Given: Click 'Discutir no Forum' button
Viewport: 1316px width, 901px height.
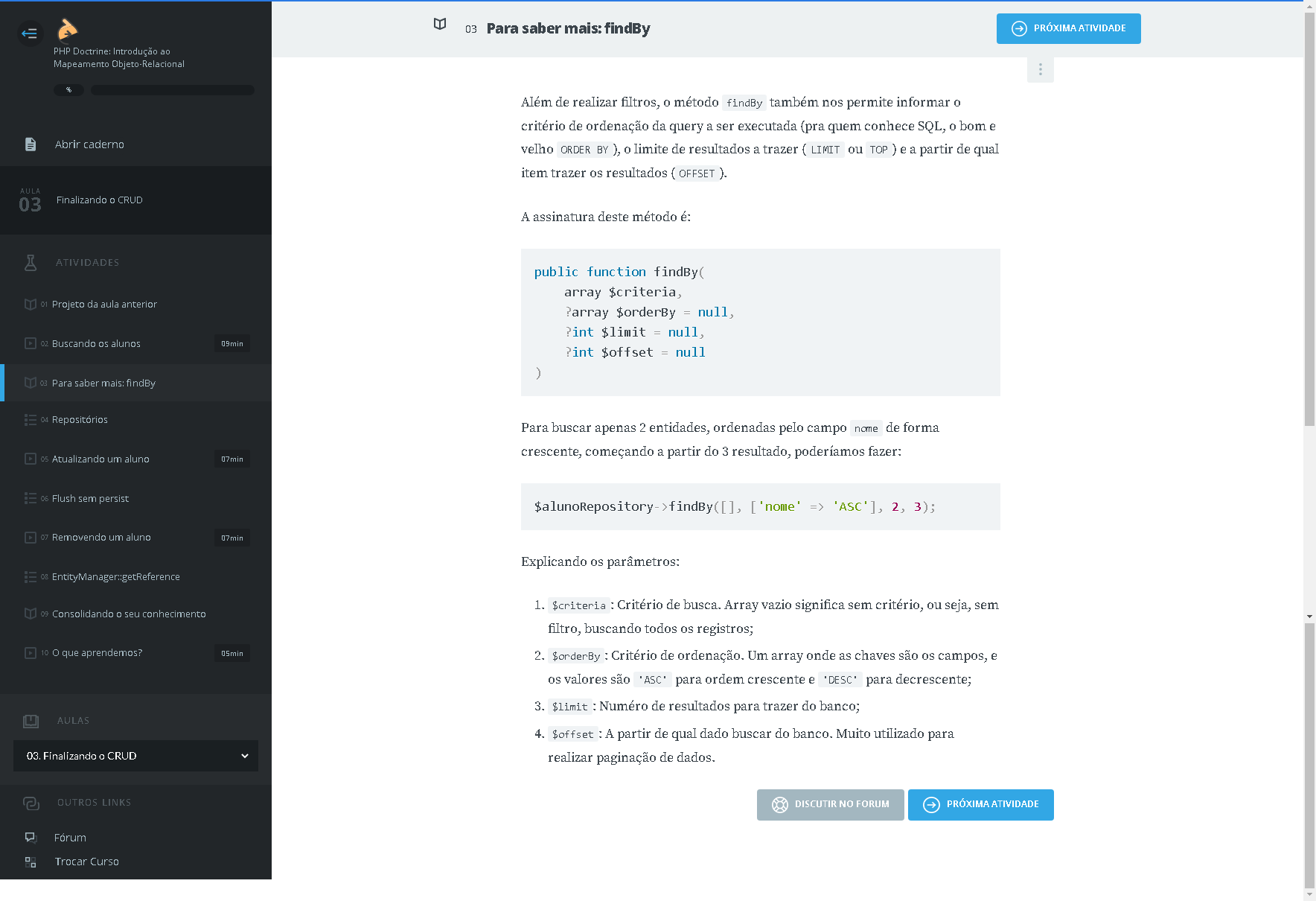Looking at the screenshot, I should point(830,805).
